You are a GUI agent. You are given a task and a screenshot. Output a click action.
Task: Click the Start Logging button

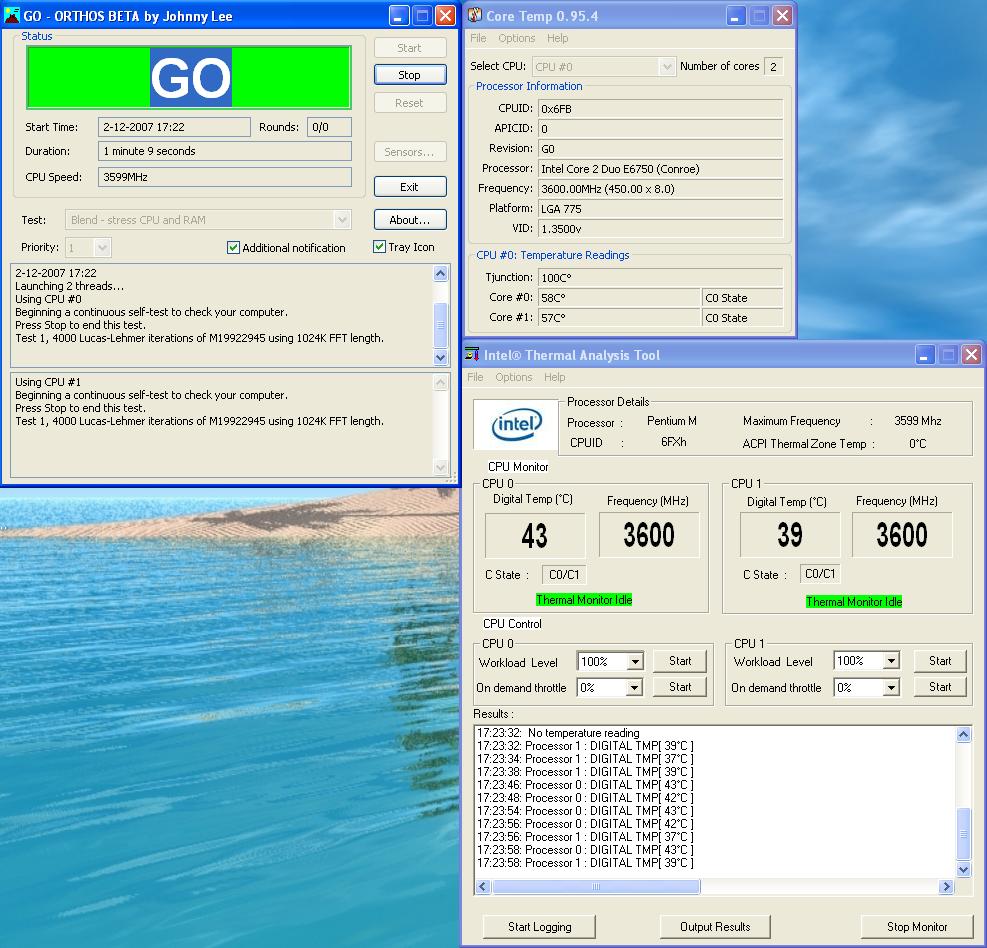coord(539,927)
